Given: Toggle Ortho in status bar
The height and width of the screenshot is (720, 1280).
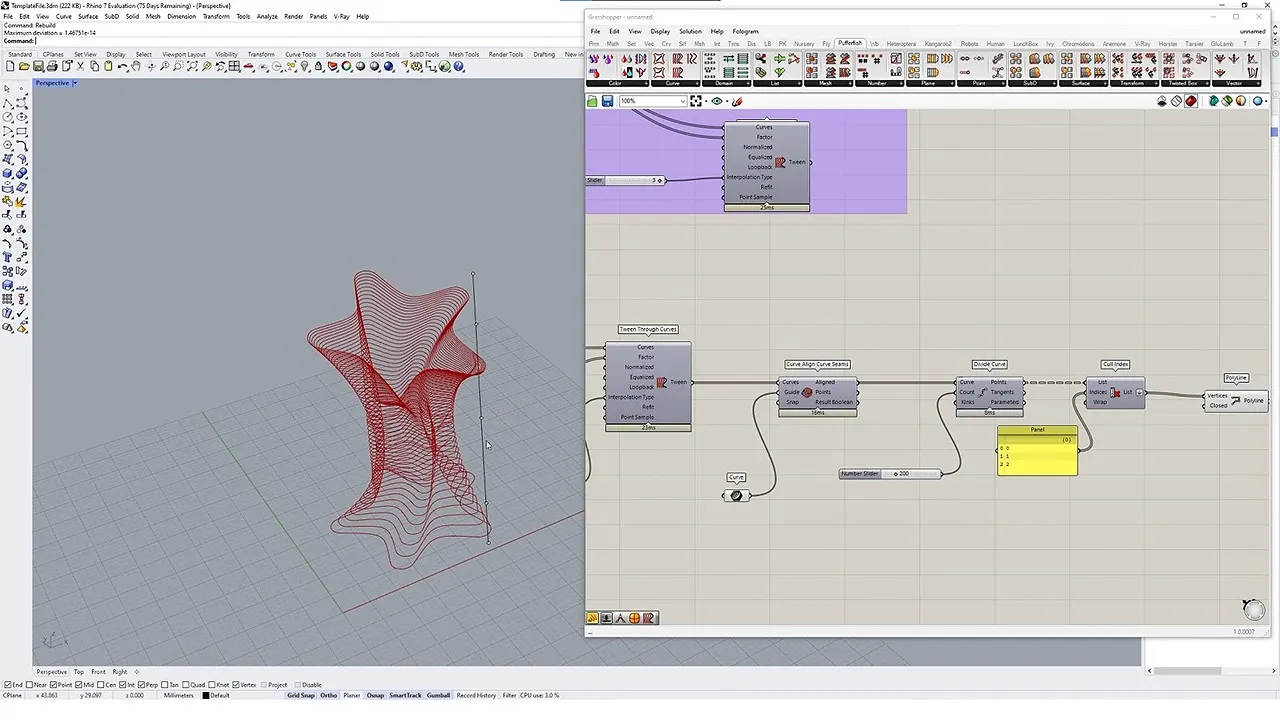Looking at the screenshot, I should [x=329, y=695].
